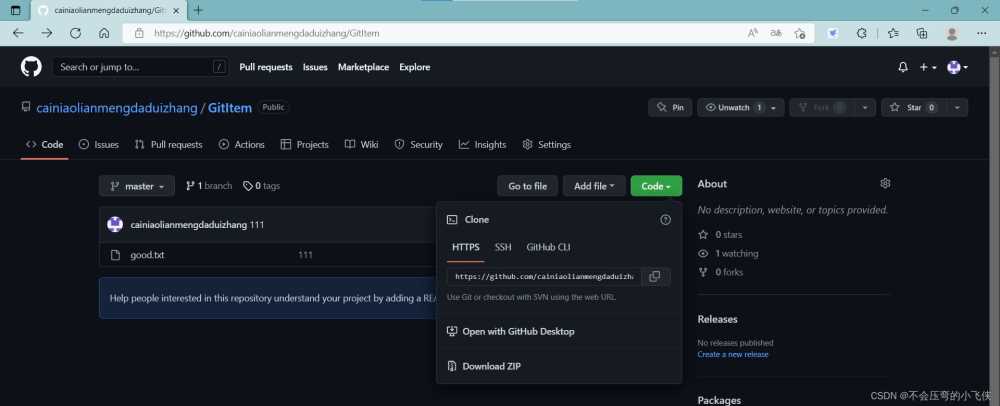Open Issues in the top navigation
The width and height of the screenshot is (1000, 406).
(x=315, y=67)
